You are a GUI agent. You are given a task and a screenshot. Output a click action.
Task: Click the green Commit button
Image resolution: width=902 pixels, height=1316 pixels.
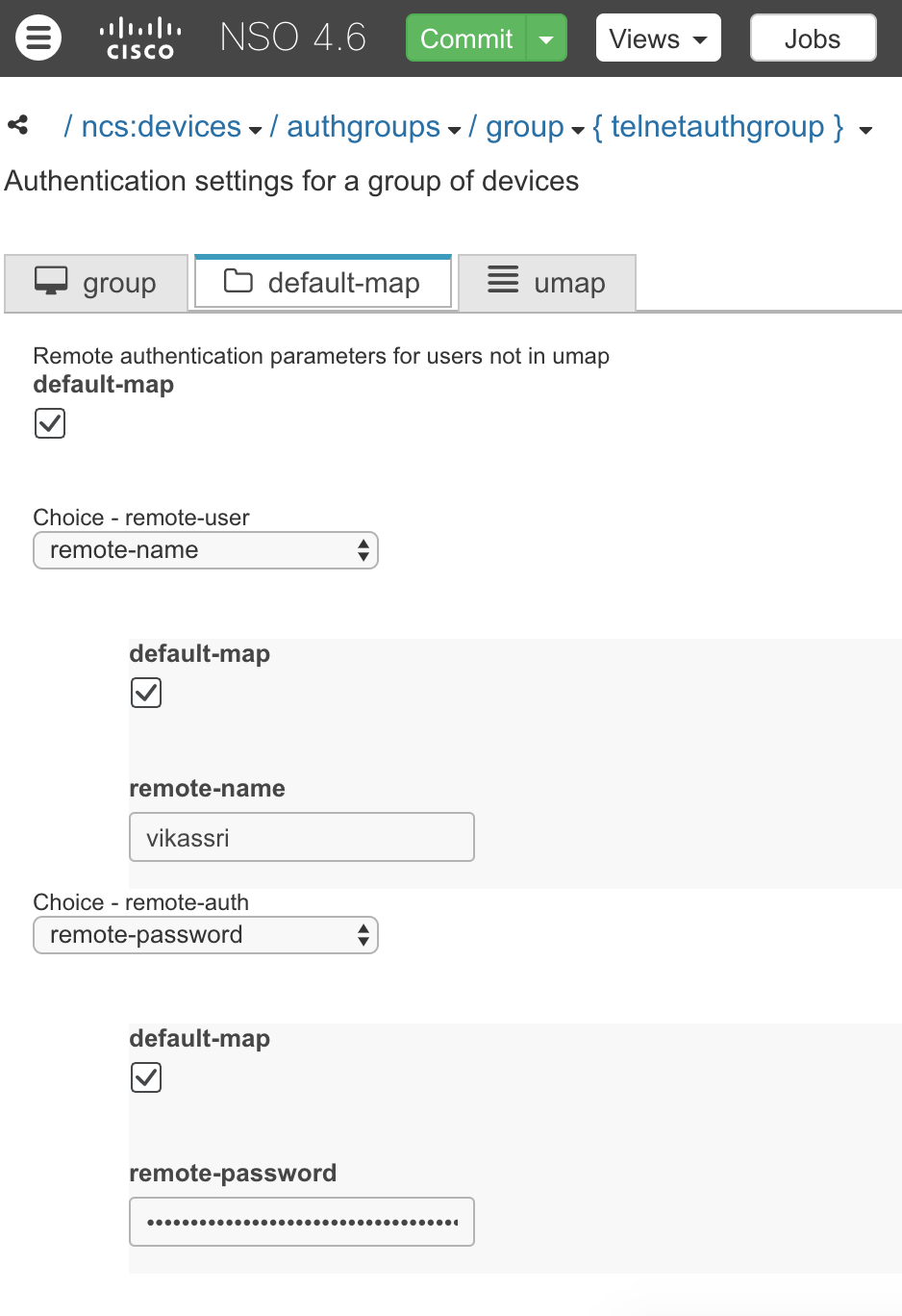click(466, 38)
